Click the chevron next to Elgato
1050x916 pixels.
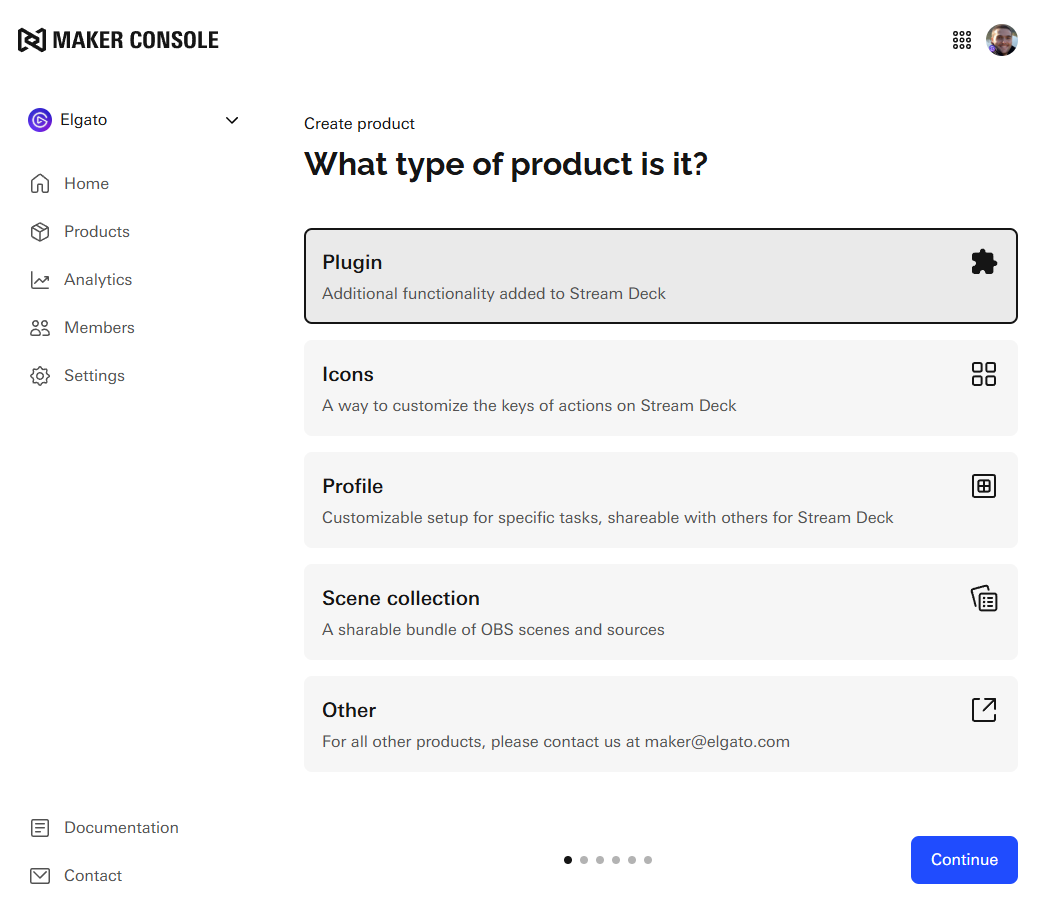[232, 120]
